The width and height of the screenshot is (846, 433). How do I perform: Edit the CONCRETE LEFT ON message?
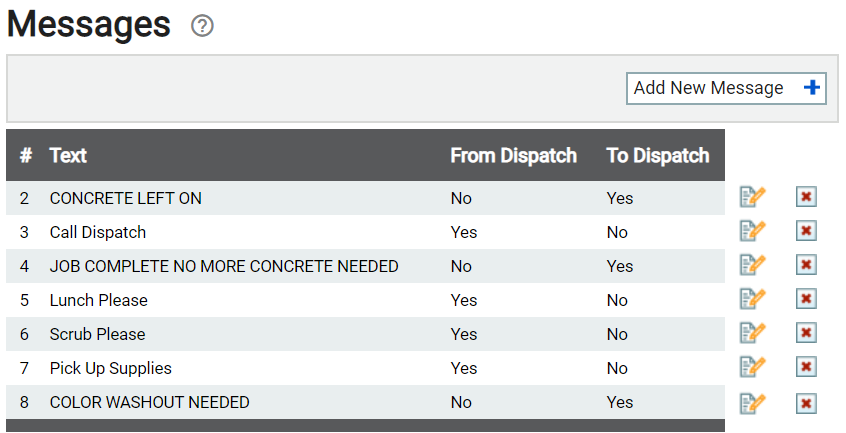click(753, 197)
